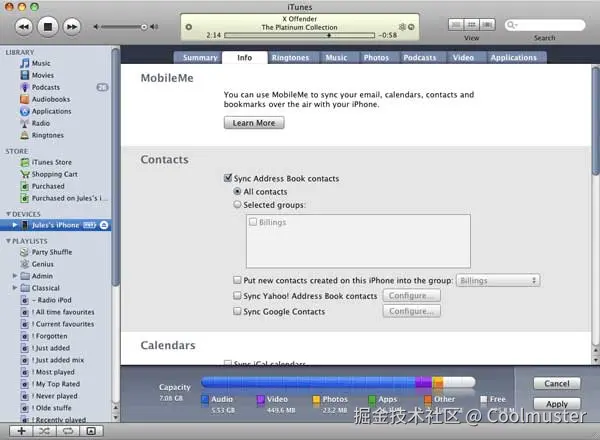Add a new playlist with plus button
Image resolution: width=600 pixels, height=440 pixels.
[x=21, y=431]
